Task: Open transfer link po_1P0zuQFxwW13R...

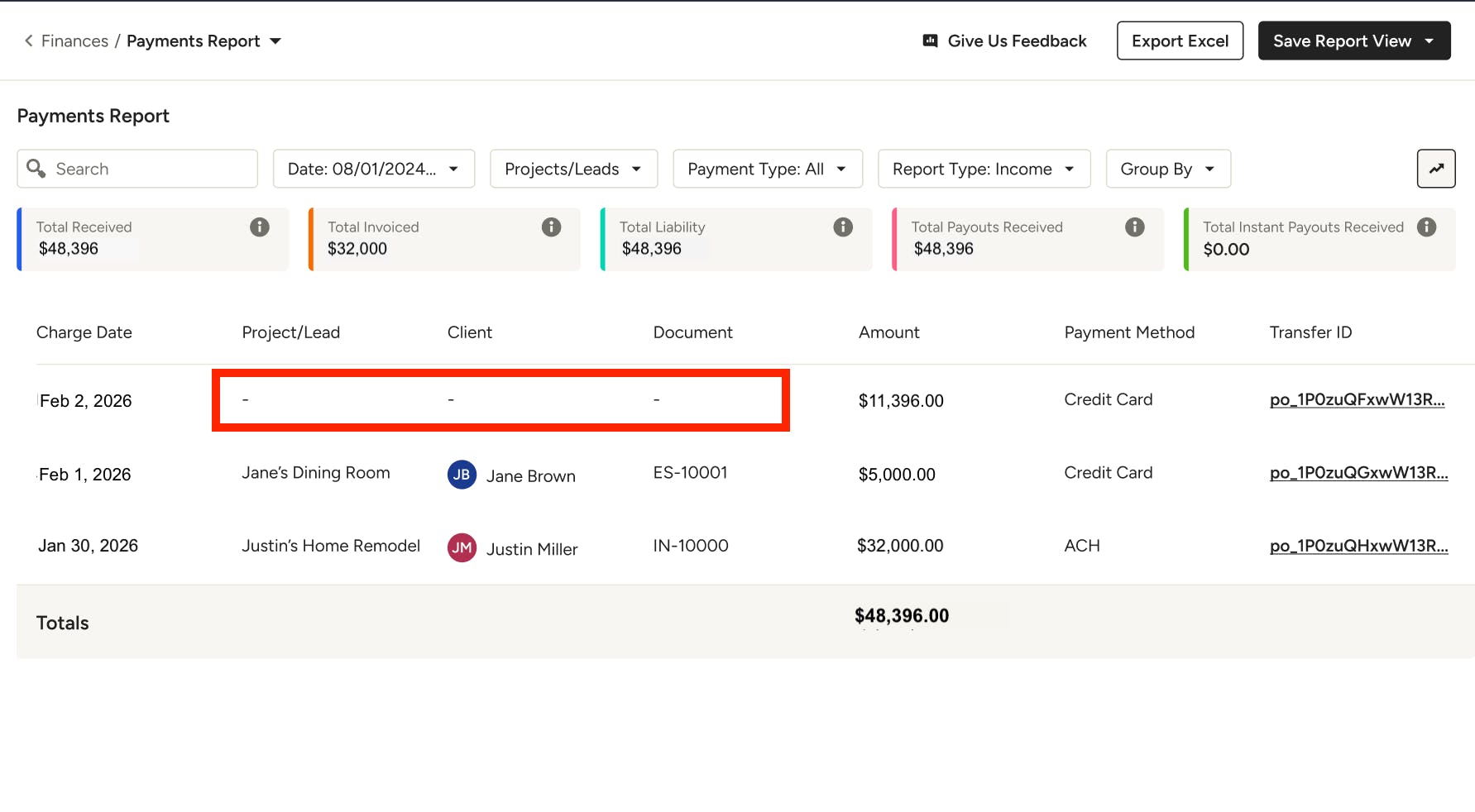Action: pyautogui.click(x=1358, y=399)
